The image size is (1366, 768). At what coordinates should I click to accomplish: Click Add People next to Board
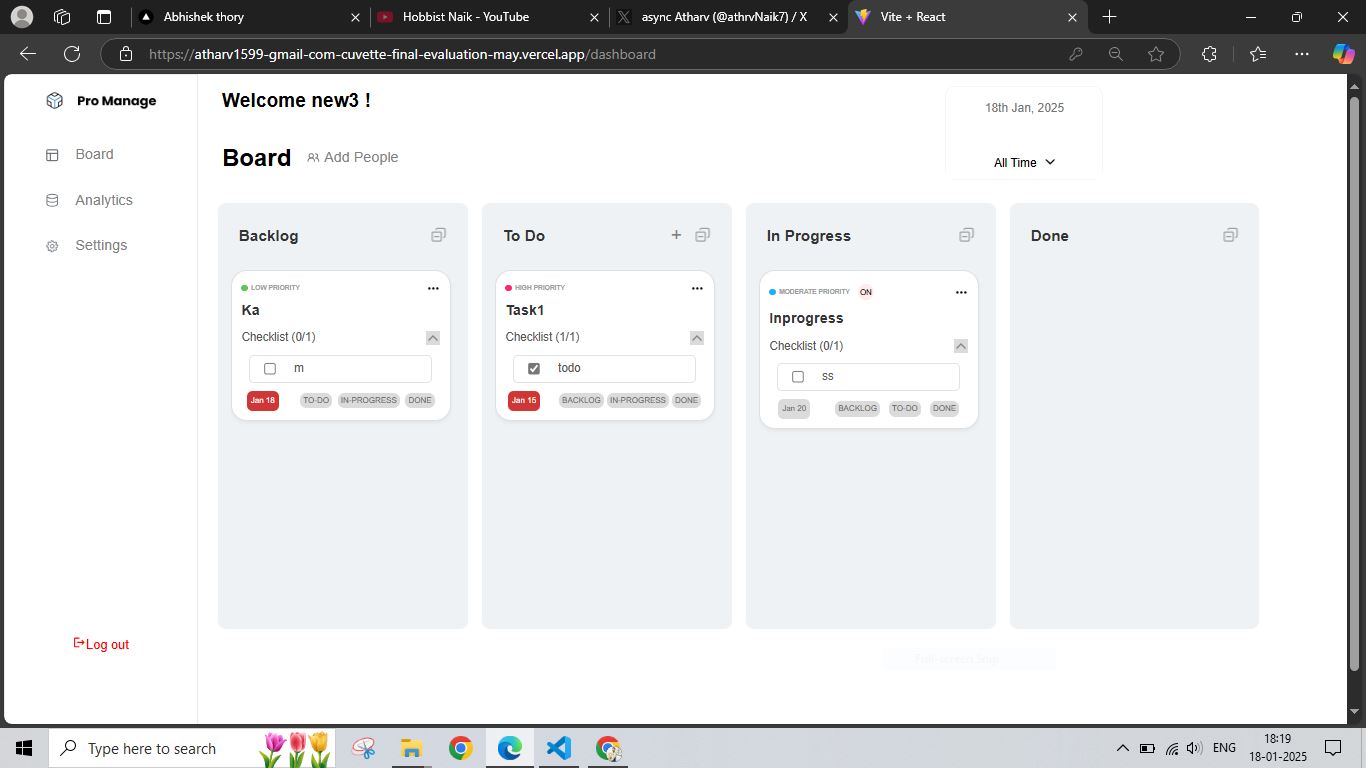pyautogui.click(x=353, y=157)
